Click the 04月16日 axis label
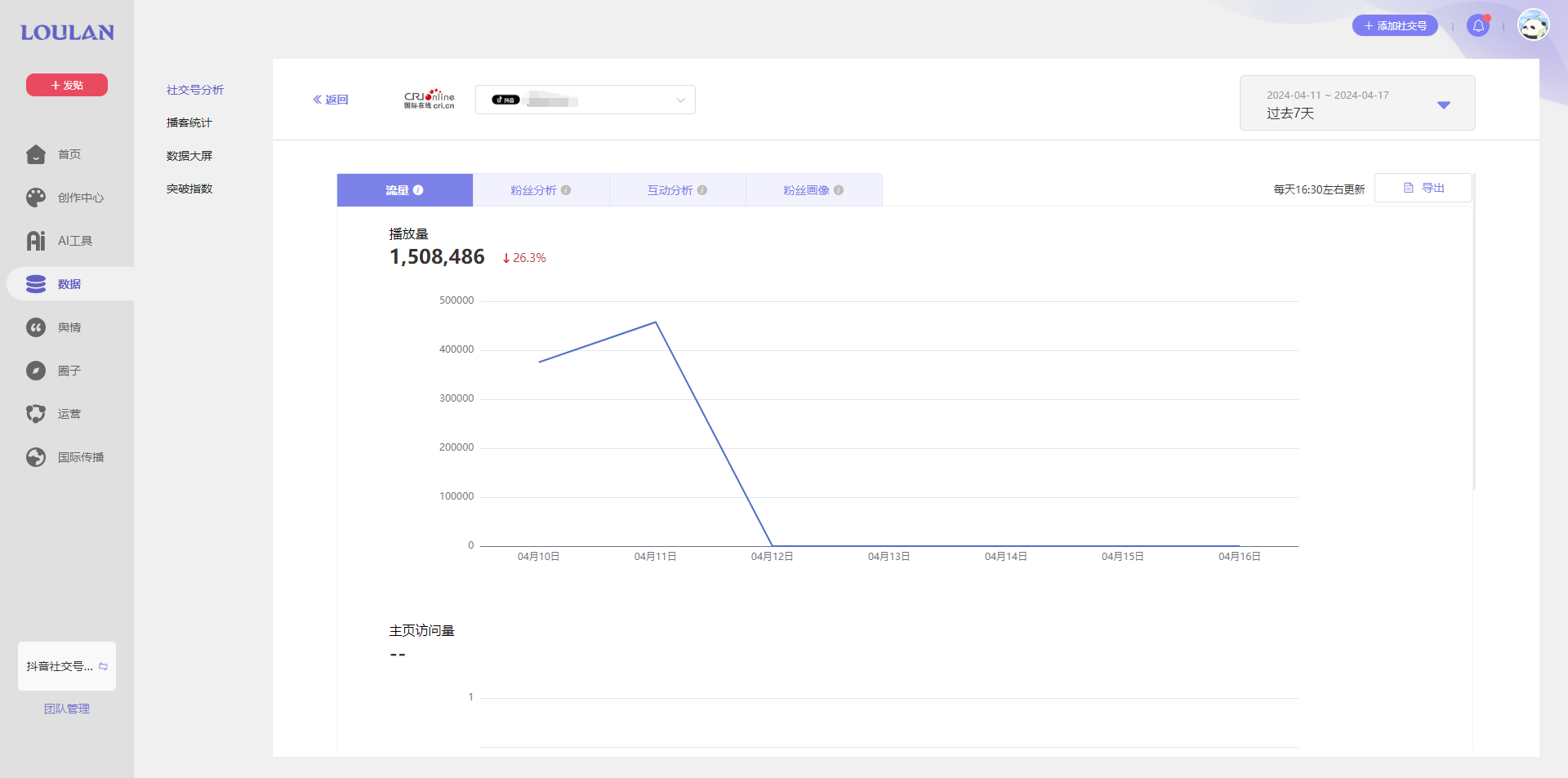This screenshot has height=778, width=1568. [1240, 557]
